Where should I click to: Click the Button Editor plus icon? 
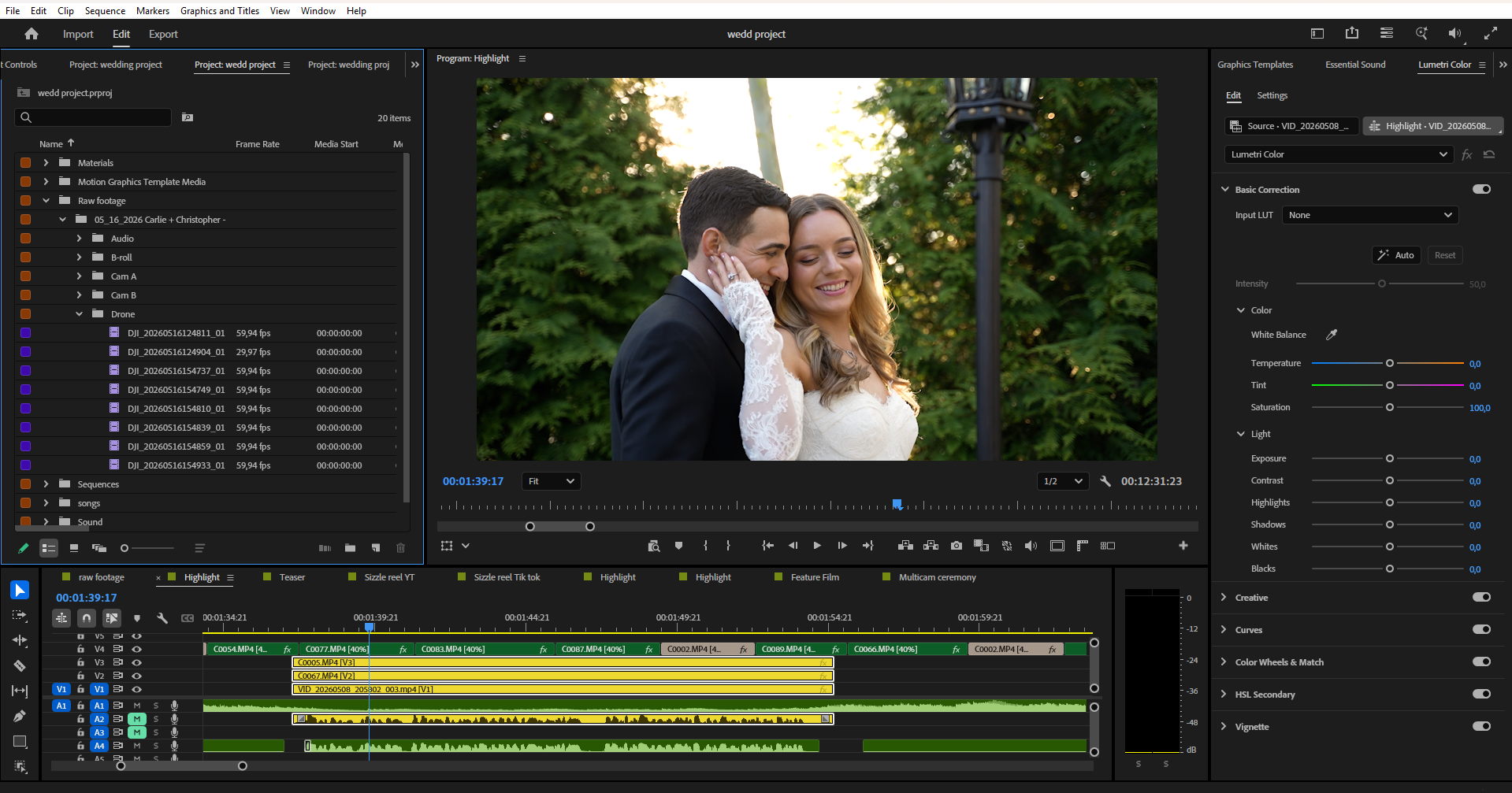click(1183, 546)
